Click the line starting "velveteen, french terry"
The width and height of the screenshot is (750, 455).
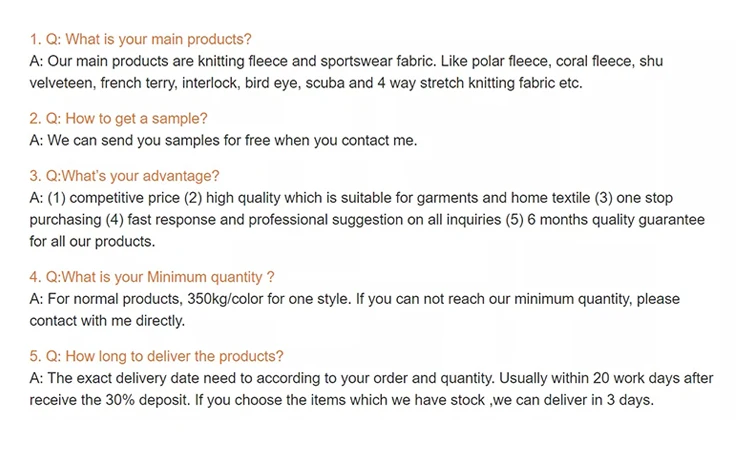click(305, 83)
